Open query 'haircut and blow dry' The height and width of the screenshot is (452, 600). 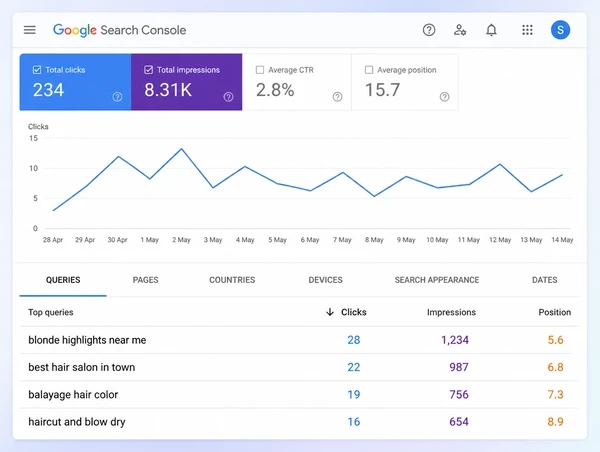coord(77,422)
